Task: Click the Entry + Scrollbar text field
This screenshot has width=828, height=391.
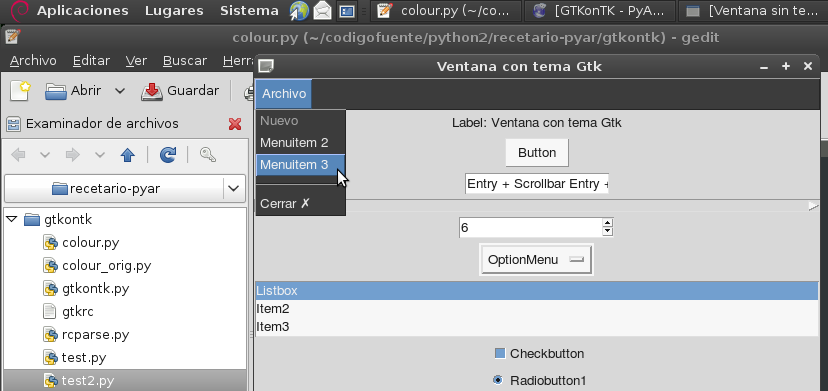Action: [537, 184]
